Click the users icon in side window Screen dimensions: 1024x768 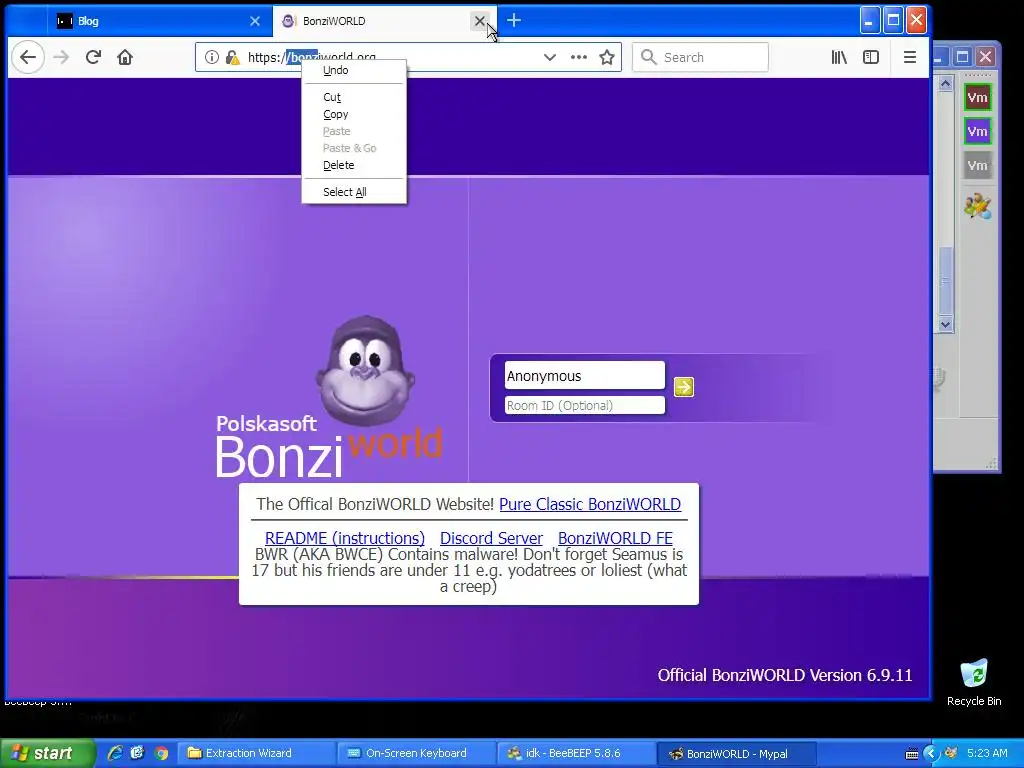[977, 206]
